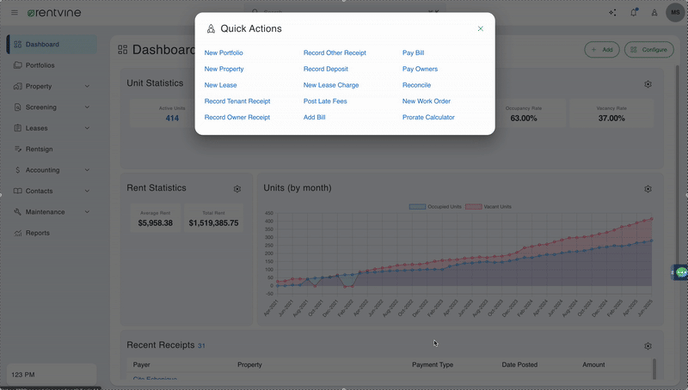Click the Prorate Calculator link

[428, 117]
